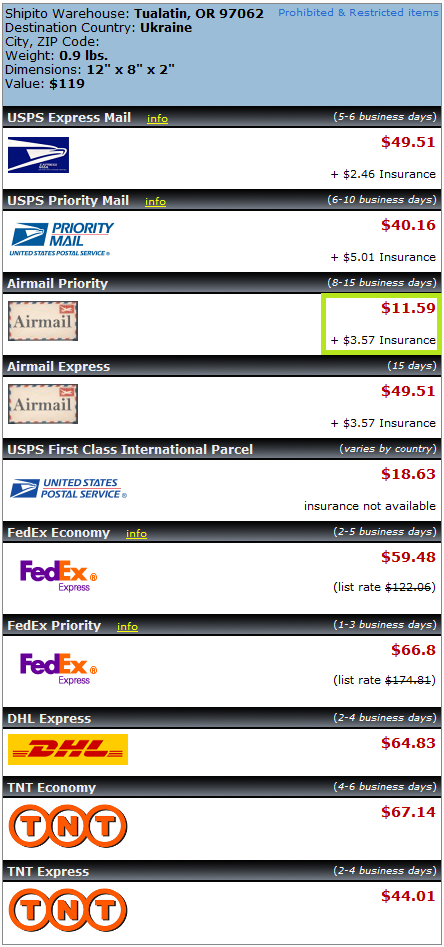Select the $44.01 TNT Express price
Screen dimensions: 444x947
(x=408, y=896)
